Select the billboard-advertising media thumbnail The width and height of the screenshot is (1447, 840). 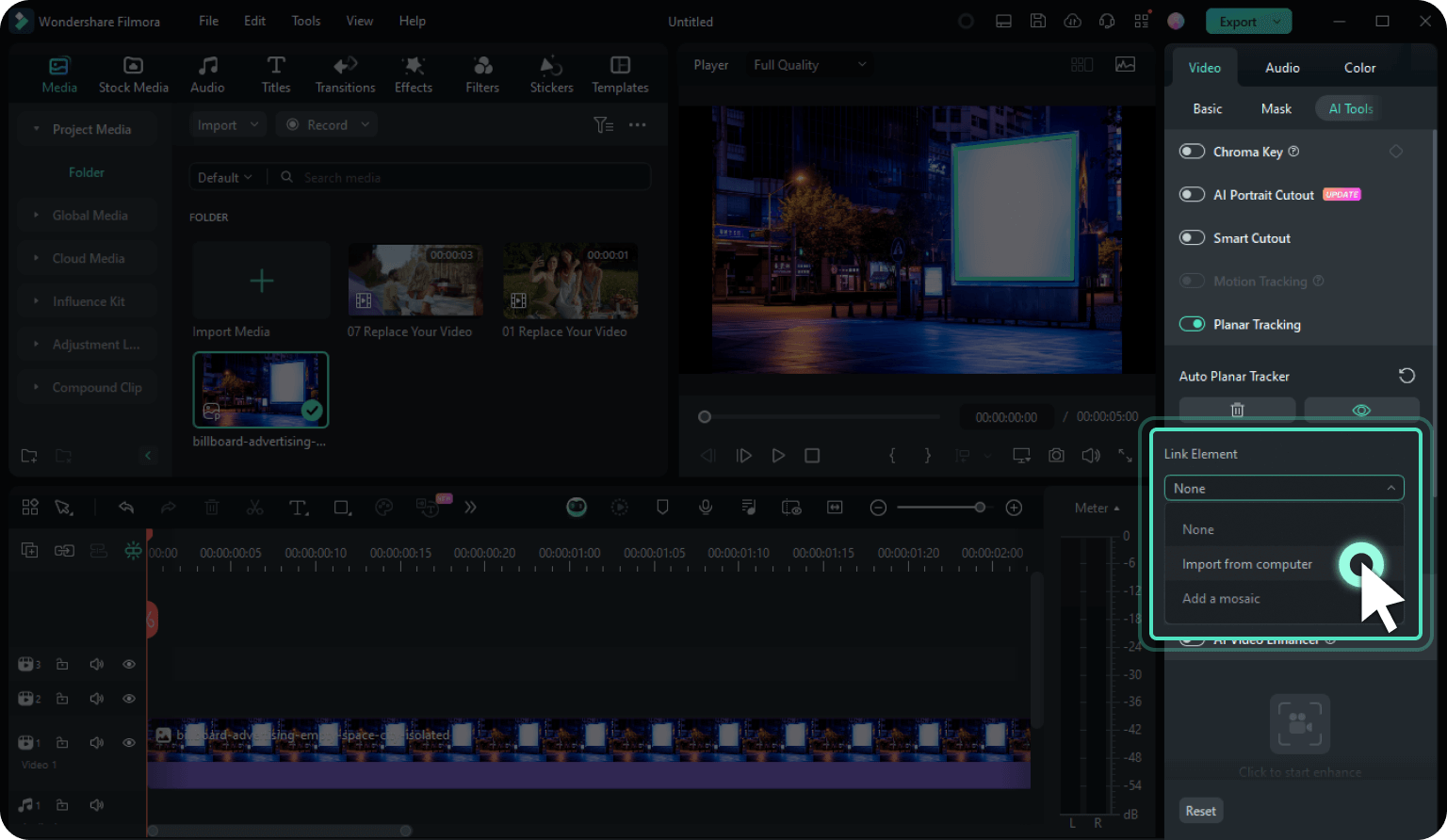[261, 390]
